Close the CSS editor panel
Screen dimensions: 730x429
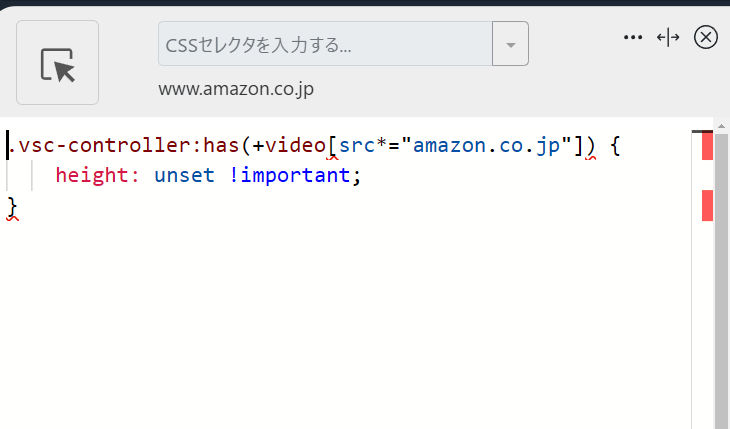click(706, 37)
